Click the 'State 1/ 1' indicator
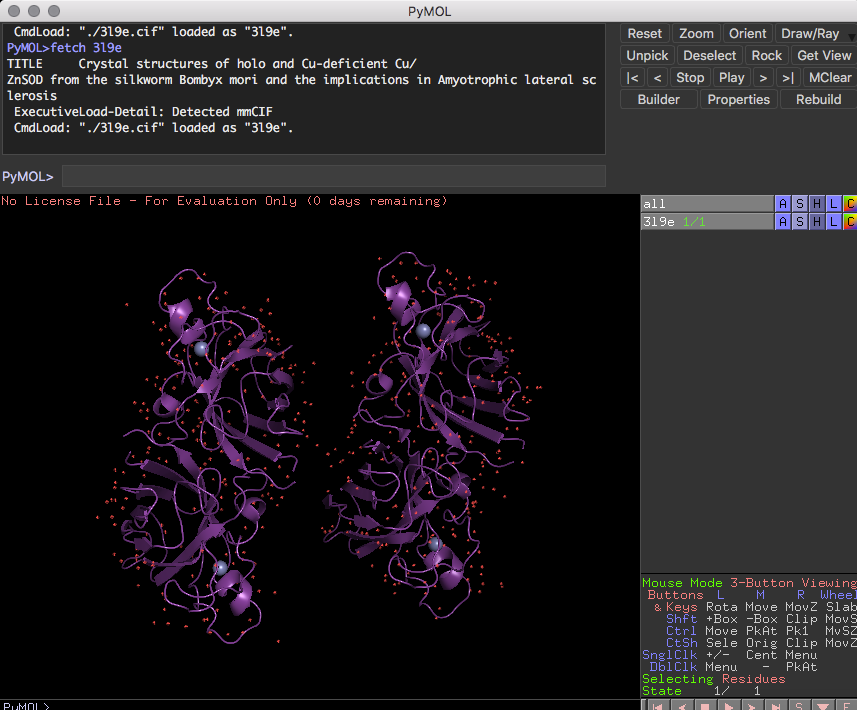The height and width of the screenshot is (710, 857). 700,691
